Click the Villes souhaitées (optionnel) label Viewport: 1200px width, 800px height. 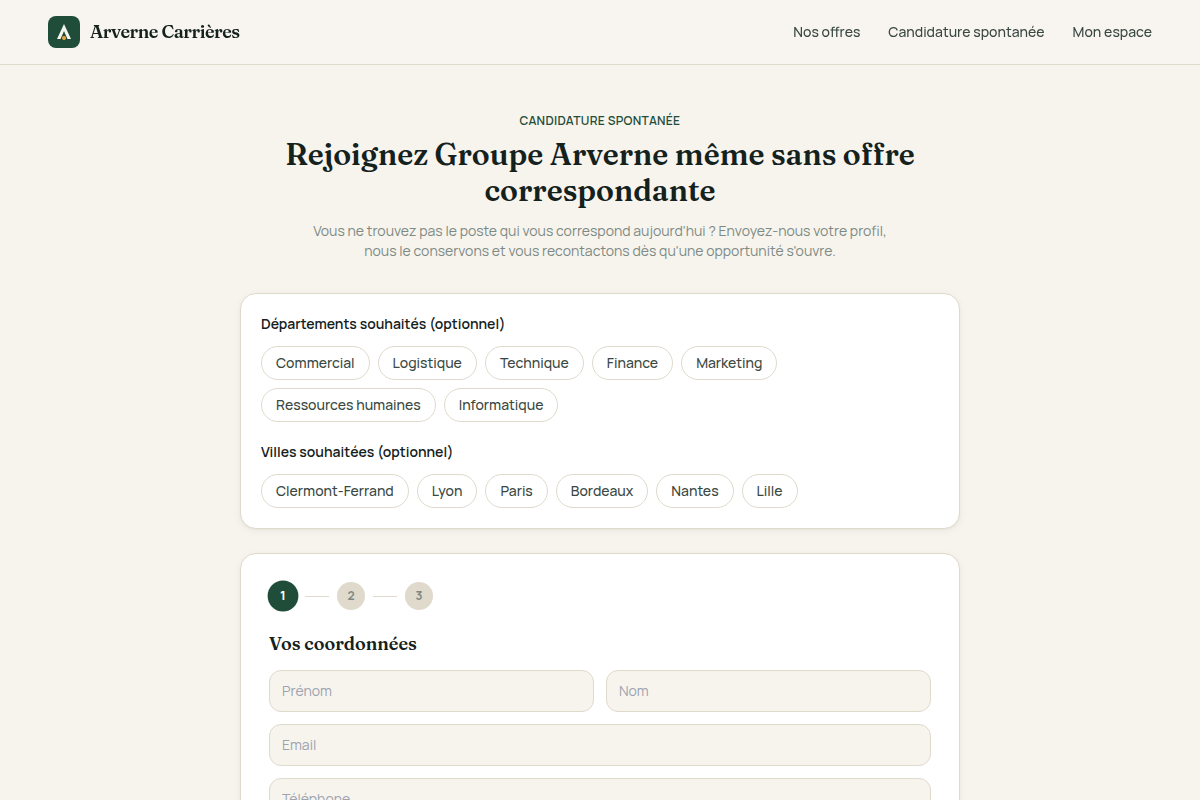pyautogui.click(x=357, y=452)
